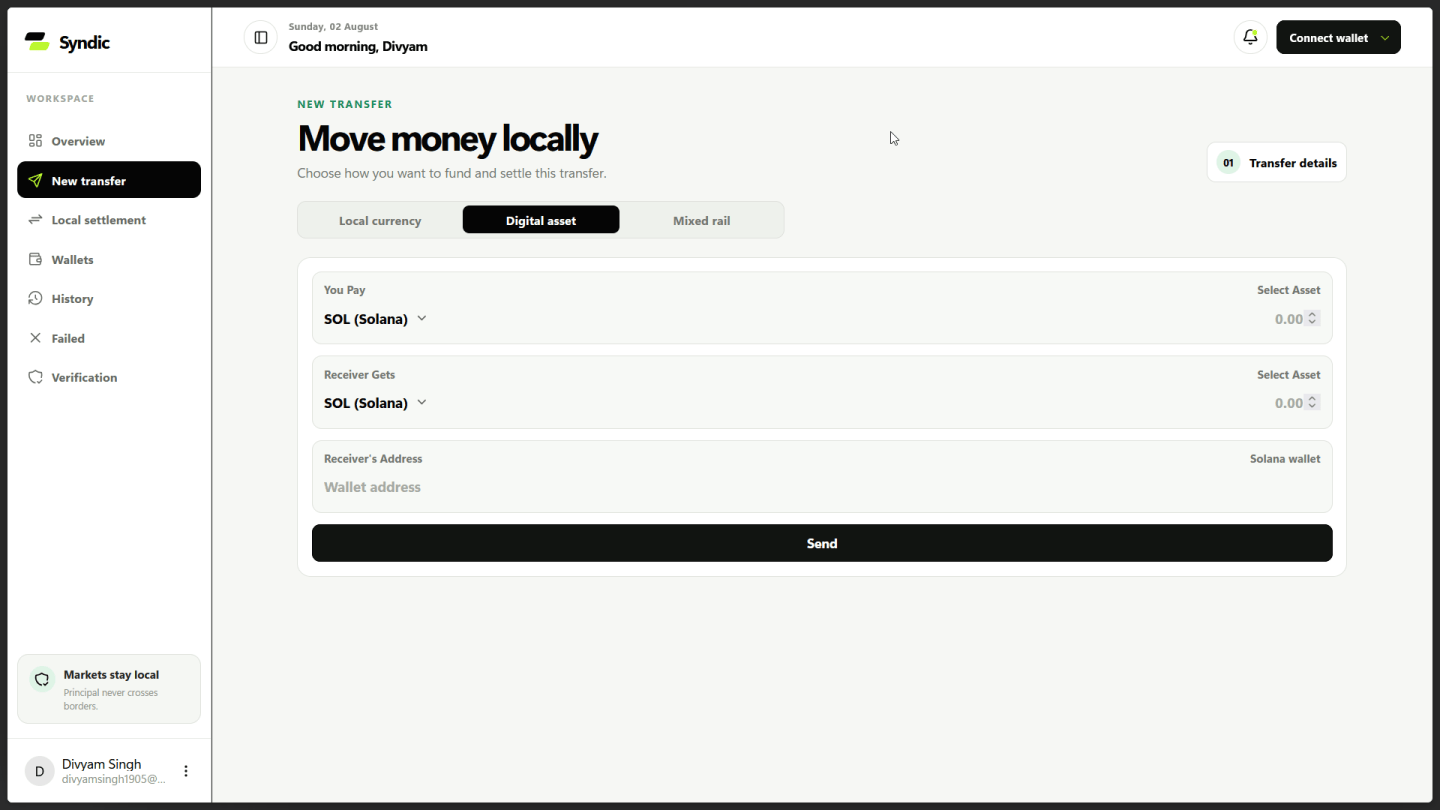Click the Overview grid icon

click(x=36, y=141)
